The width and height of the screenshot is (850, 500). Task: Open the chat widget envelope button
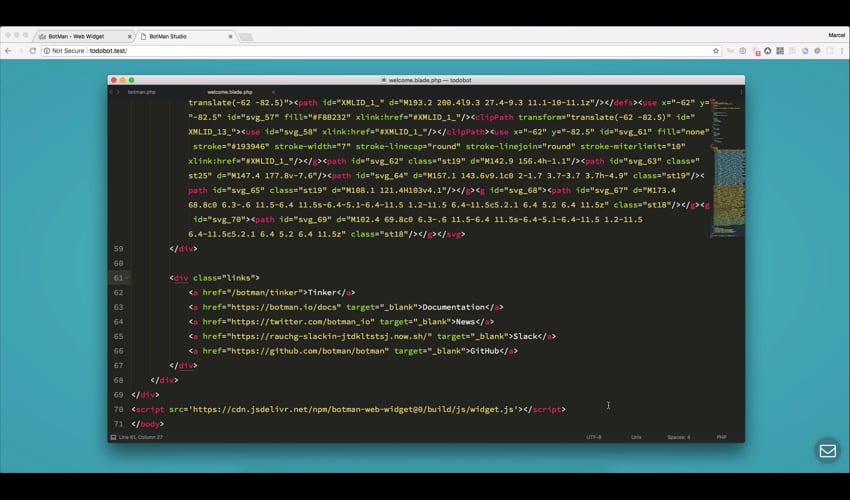coord(827,451)
